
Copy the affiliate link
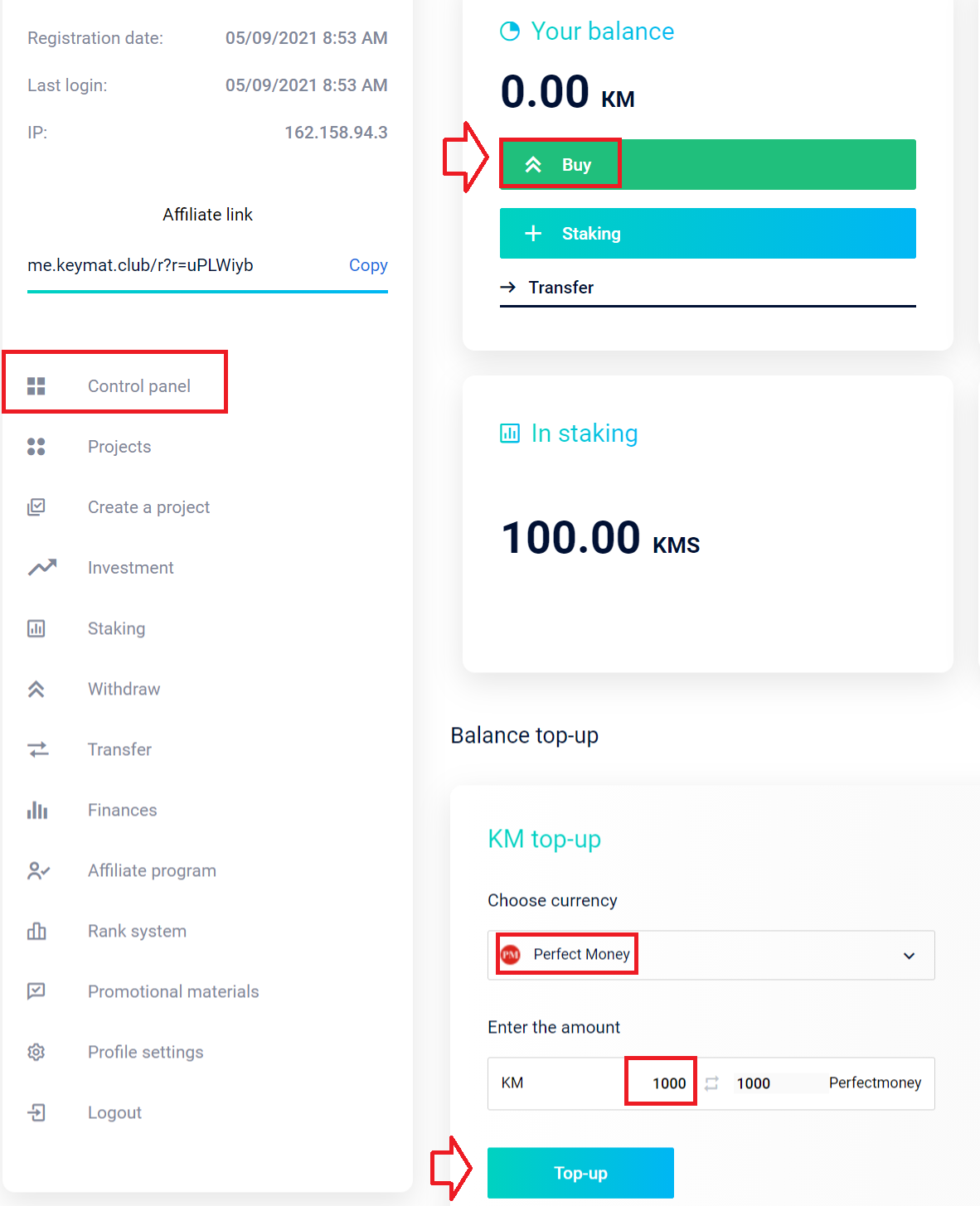click(368, 265)
